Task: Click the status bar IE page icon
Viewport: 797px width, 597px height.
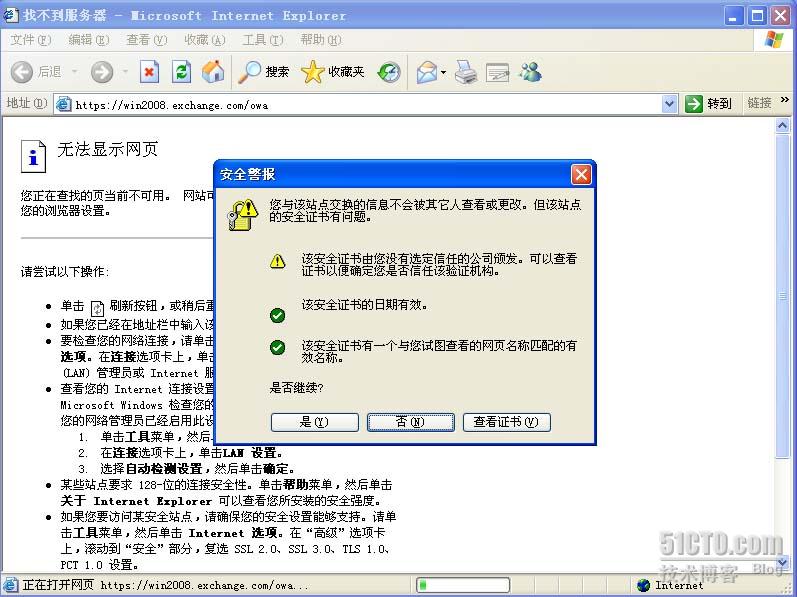Action: 11,585
